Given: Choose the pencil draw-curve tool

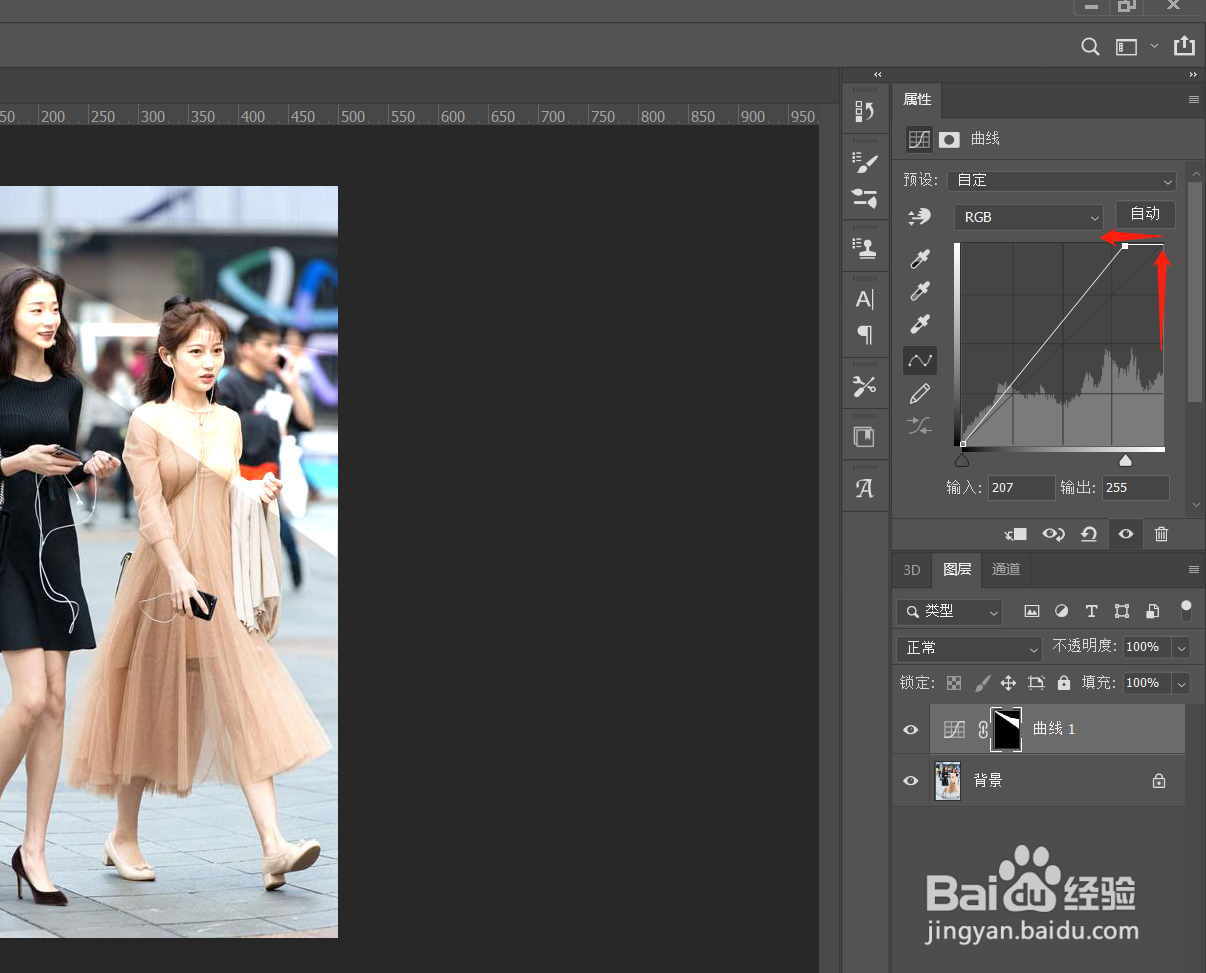Looking at the screenshot, I should (x=920, y=393).
